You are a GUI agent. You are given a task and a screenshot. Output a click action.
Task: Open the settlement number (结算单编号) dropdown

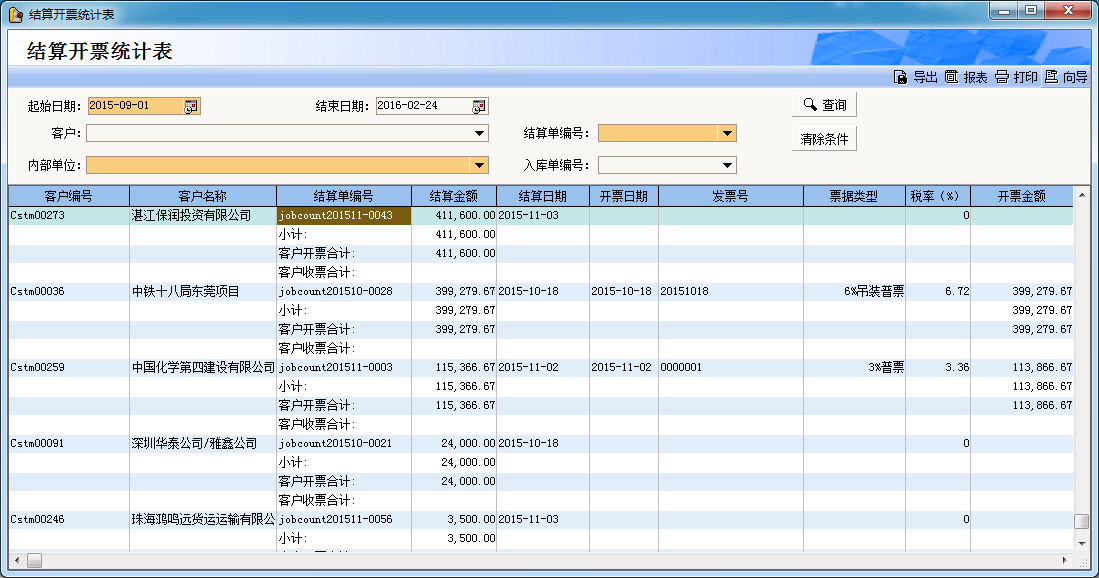coord(727,134)
